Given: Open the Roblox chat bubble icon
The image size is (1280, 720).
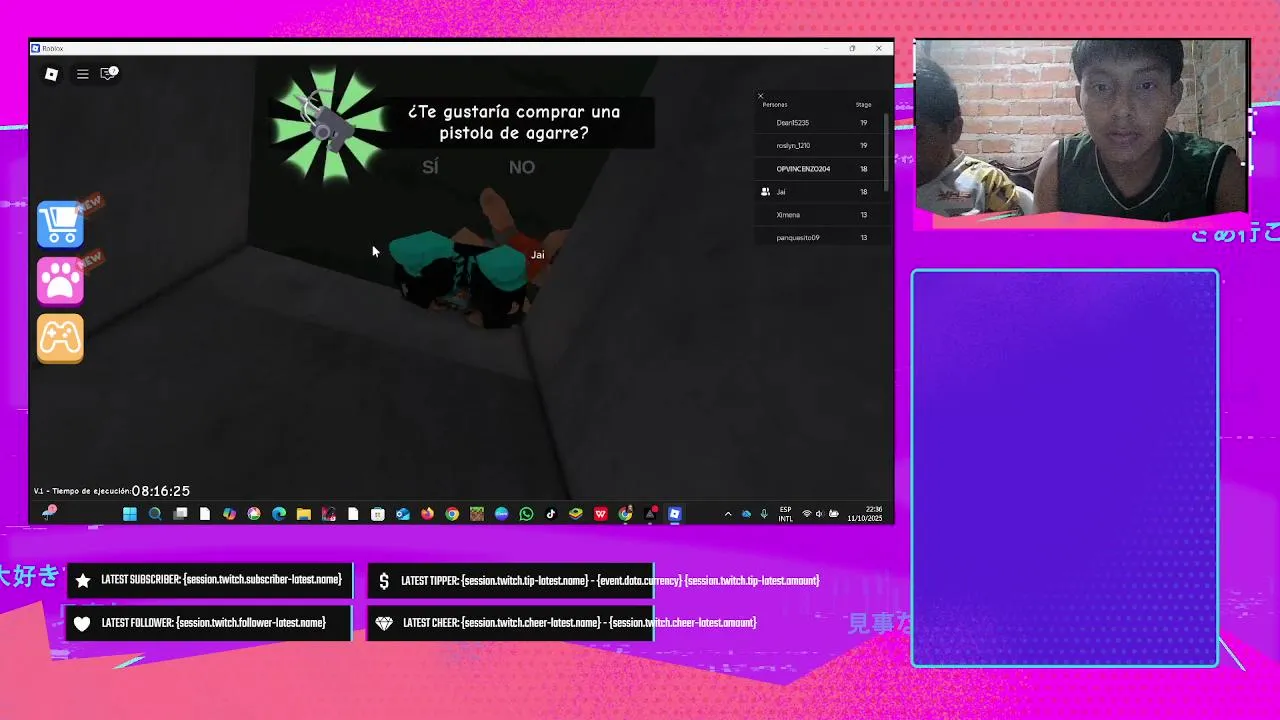Looking at the screenshot, I should coord(109,73).
